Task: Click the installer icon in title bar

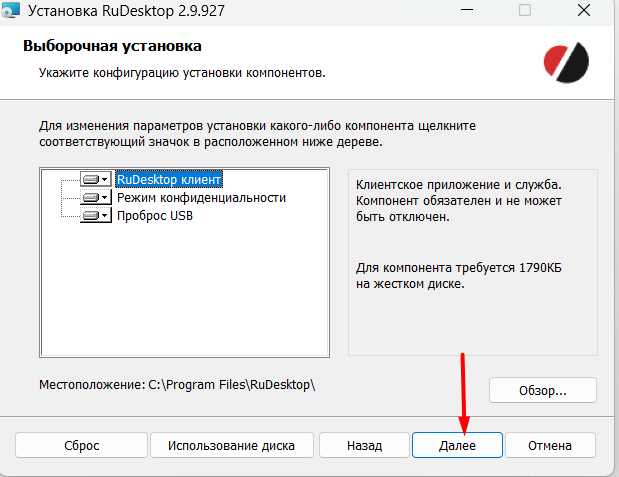Action: (10, 13)
